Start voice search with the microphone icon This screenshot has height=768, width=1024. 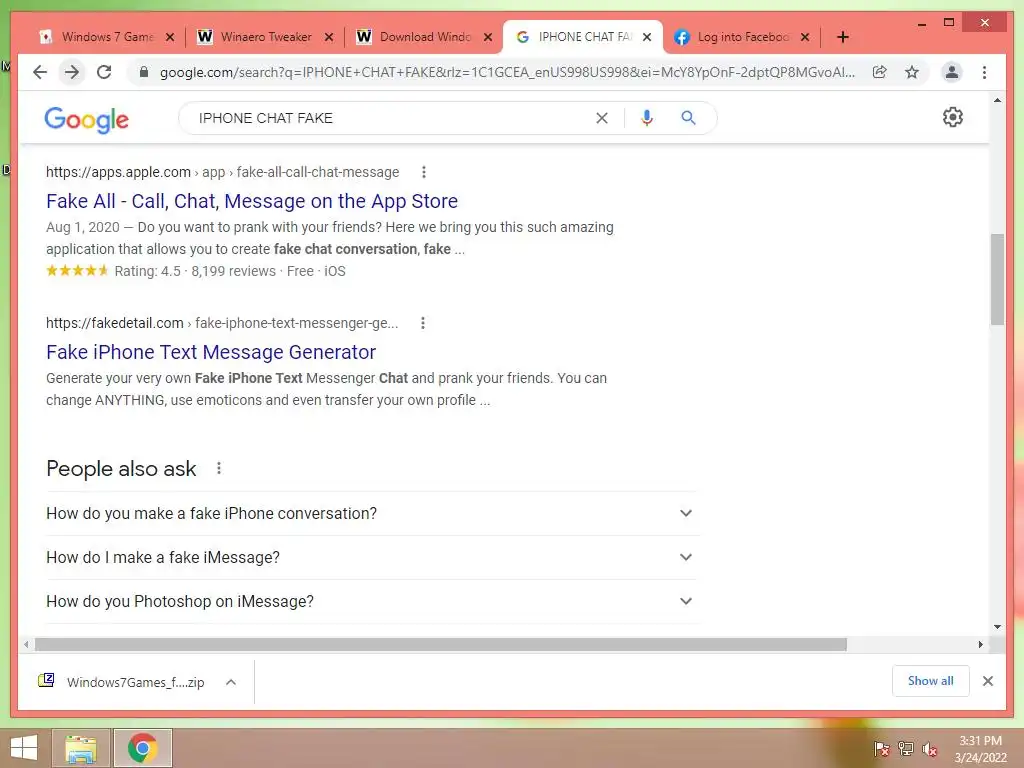(x=647, y=118)
